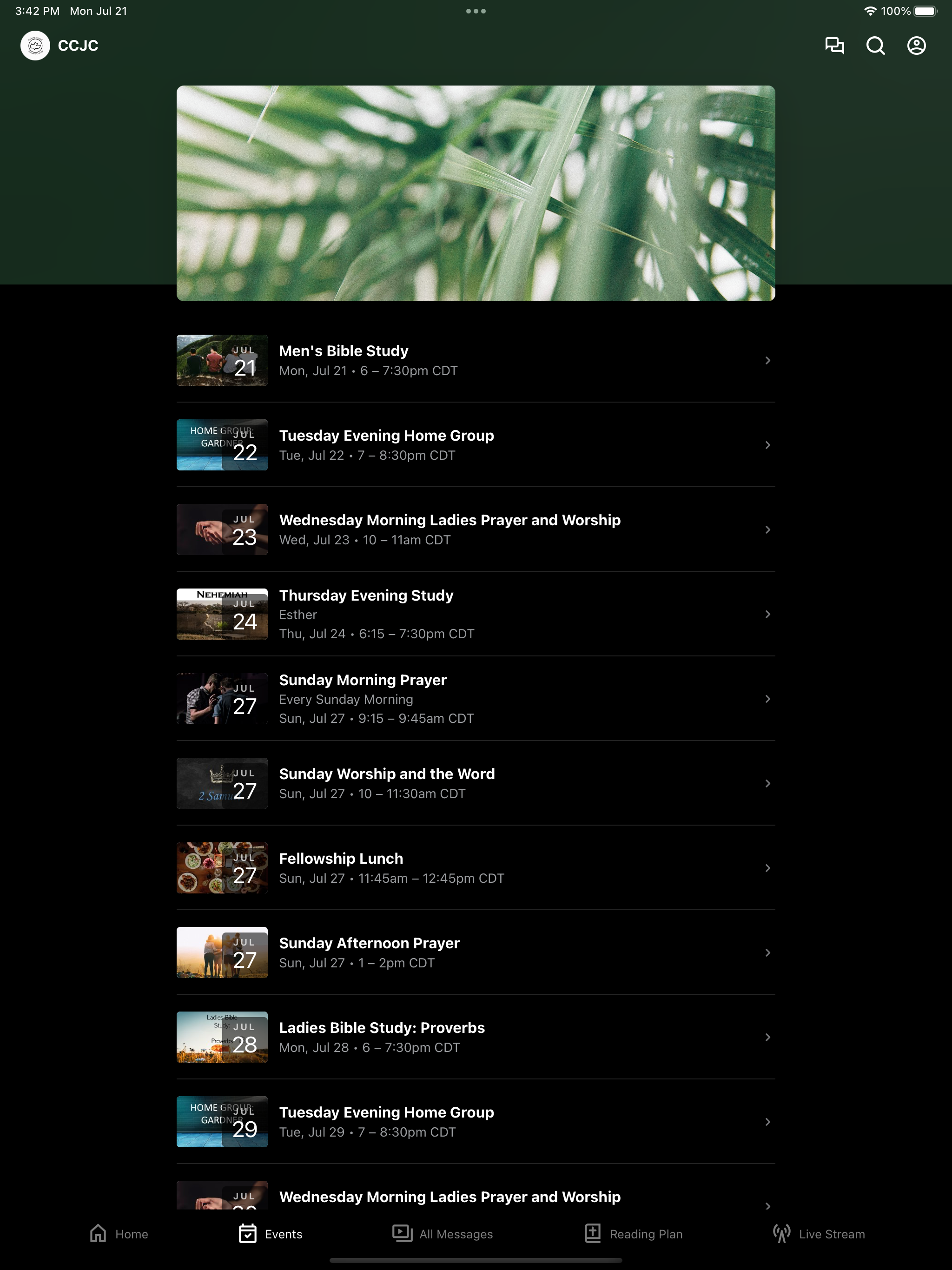Tap "Wed, Jul 23 • 10 – 11am CDT"
This screenshot has width=952, height=1270.
(364, 540)
